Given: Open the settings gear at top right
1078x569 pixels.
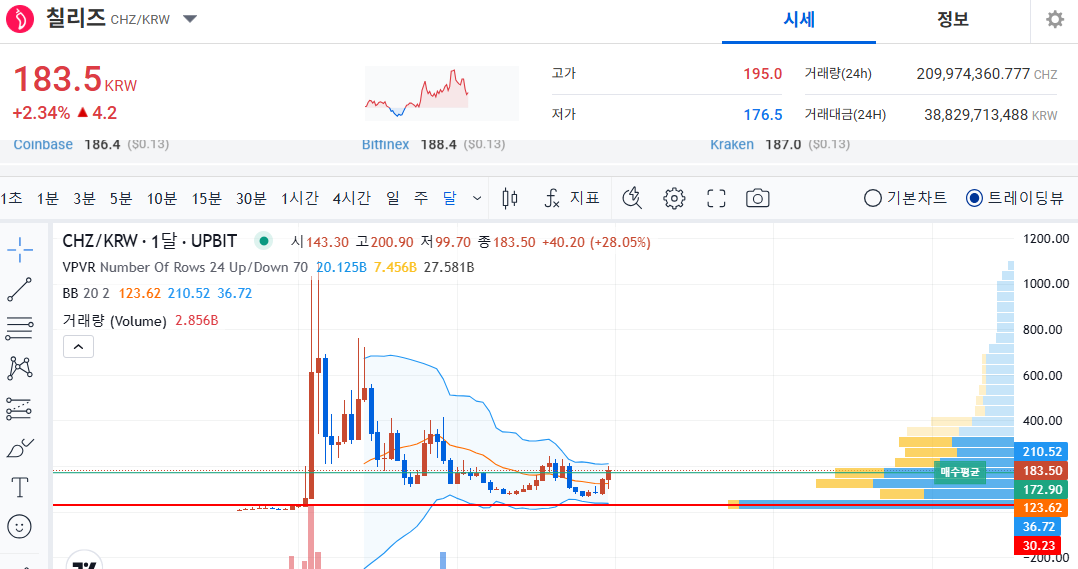Looking at the screenshot, I should tap(1055, 19).
